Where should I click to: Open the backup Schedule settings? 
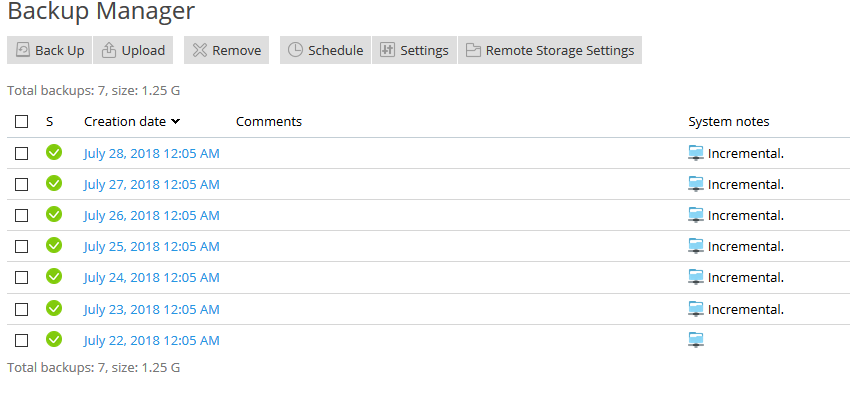325,50
